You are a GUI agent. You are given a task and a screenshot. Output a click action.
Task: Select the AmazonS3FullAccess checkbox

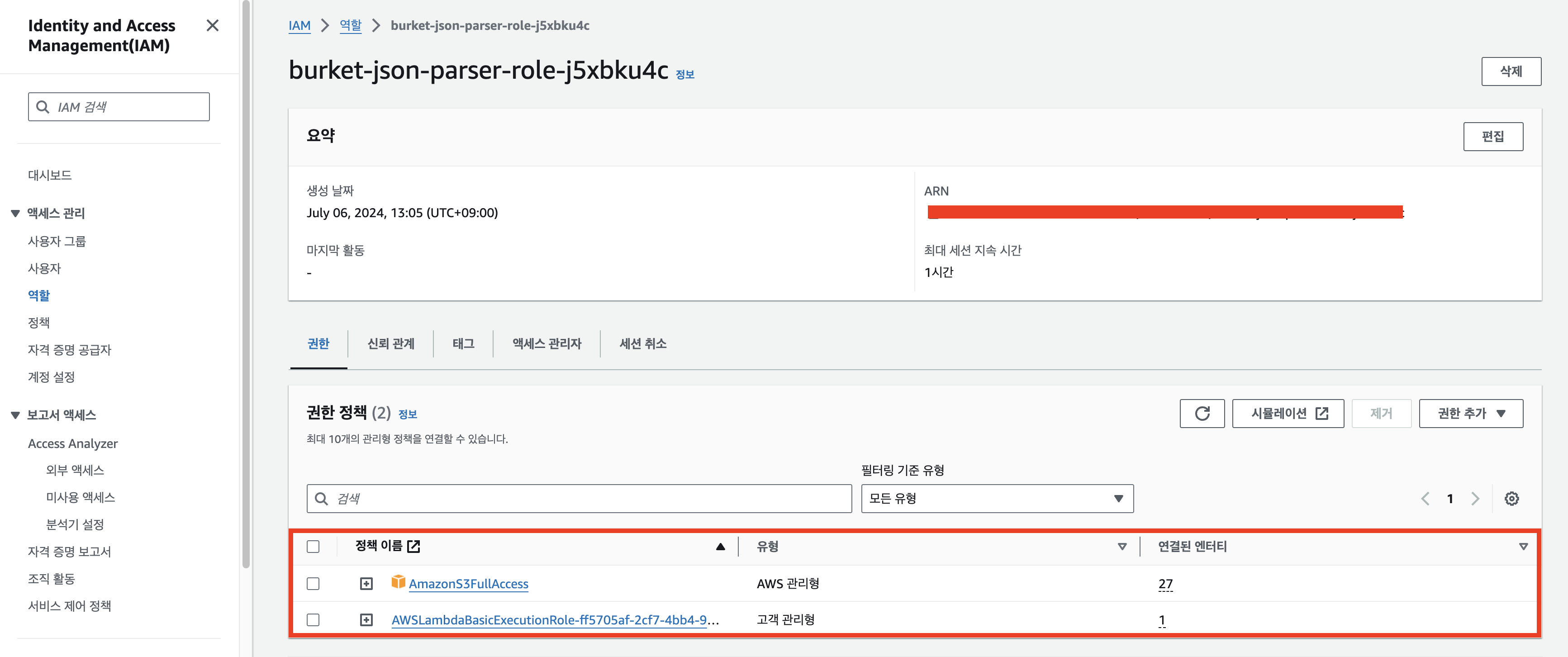[x=313, y=584]
